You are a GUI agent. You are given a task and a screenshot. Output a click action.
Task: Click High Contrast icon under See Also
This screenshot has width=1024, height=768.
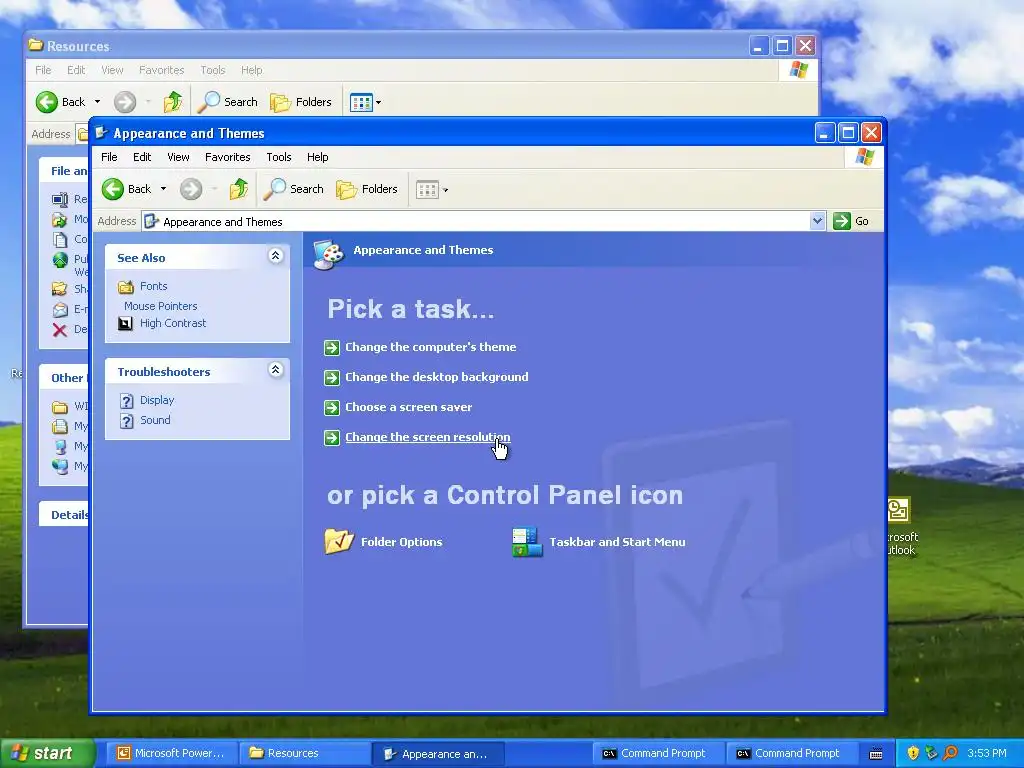click(x=125, y=323)
